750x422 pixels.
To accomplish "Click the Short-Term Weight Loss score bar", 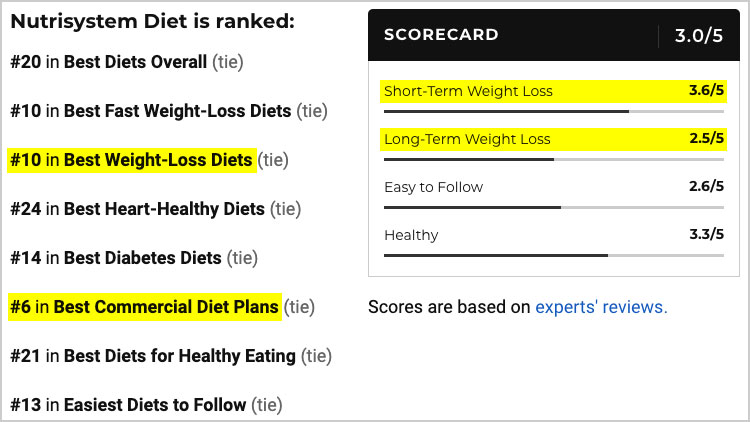I will coord(554,111).
